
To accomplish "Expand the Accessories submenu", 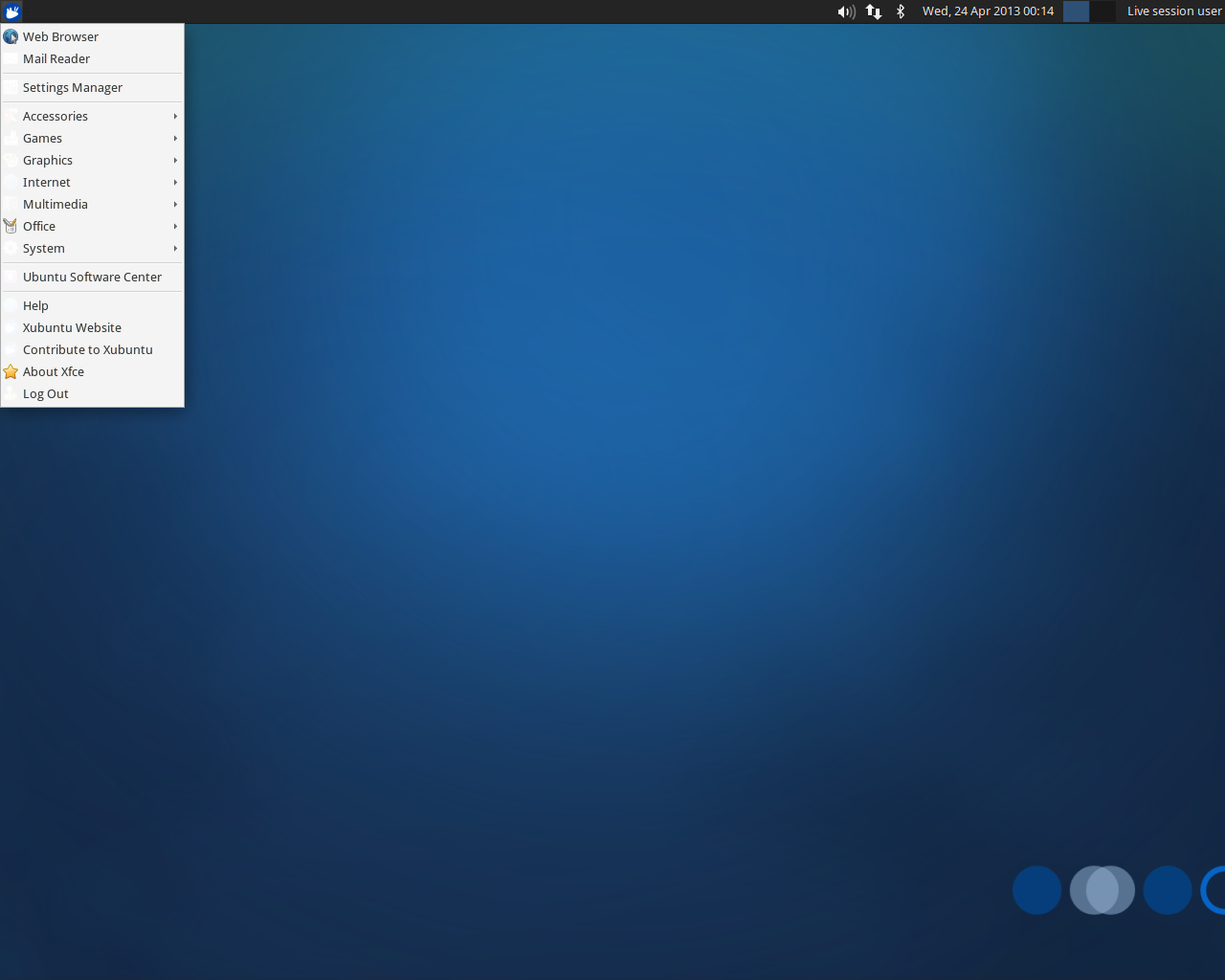I will 92,116.
